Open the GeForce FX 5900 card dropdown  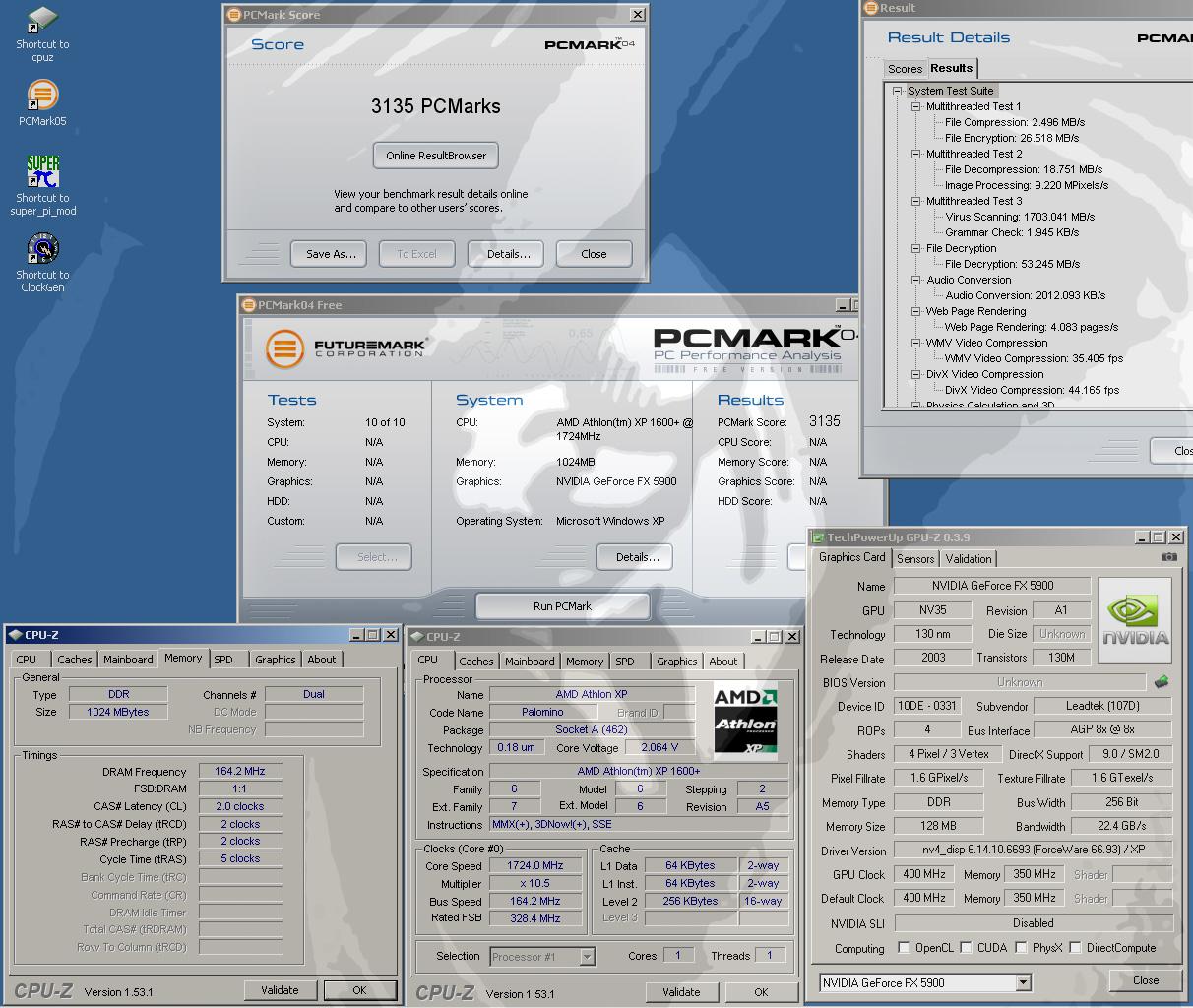point(1023,982)
